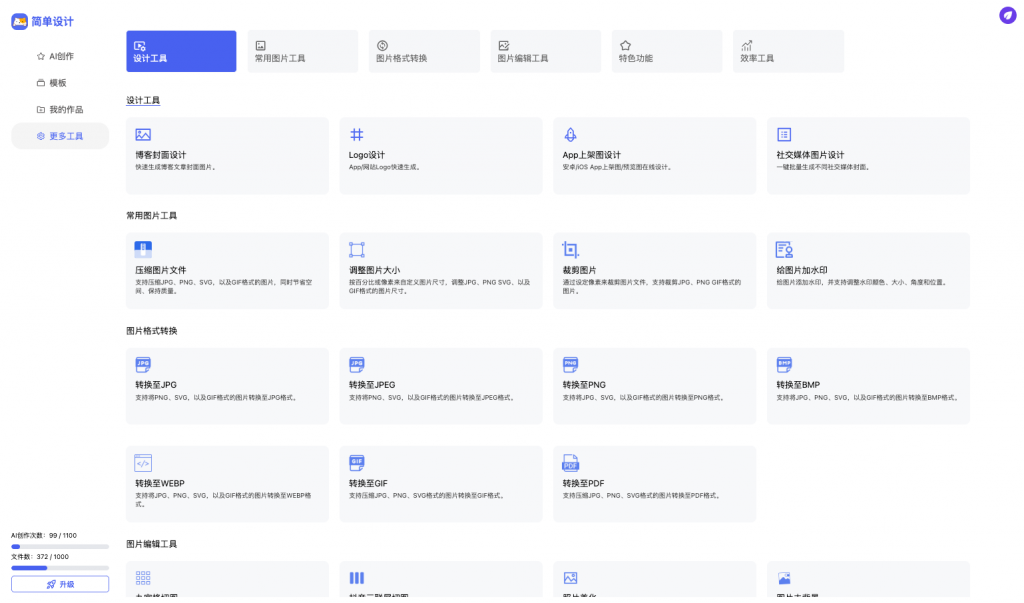Screen dimensions: 1024x603
Task: Click the 给图片加水印 watermark icon
Action: (784, 250)
